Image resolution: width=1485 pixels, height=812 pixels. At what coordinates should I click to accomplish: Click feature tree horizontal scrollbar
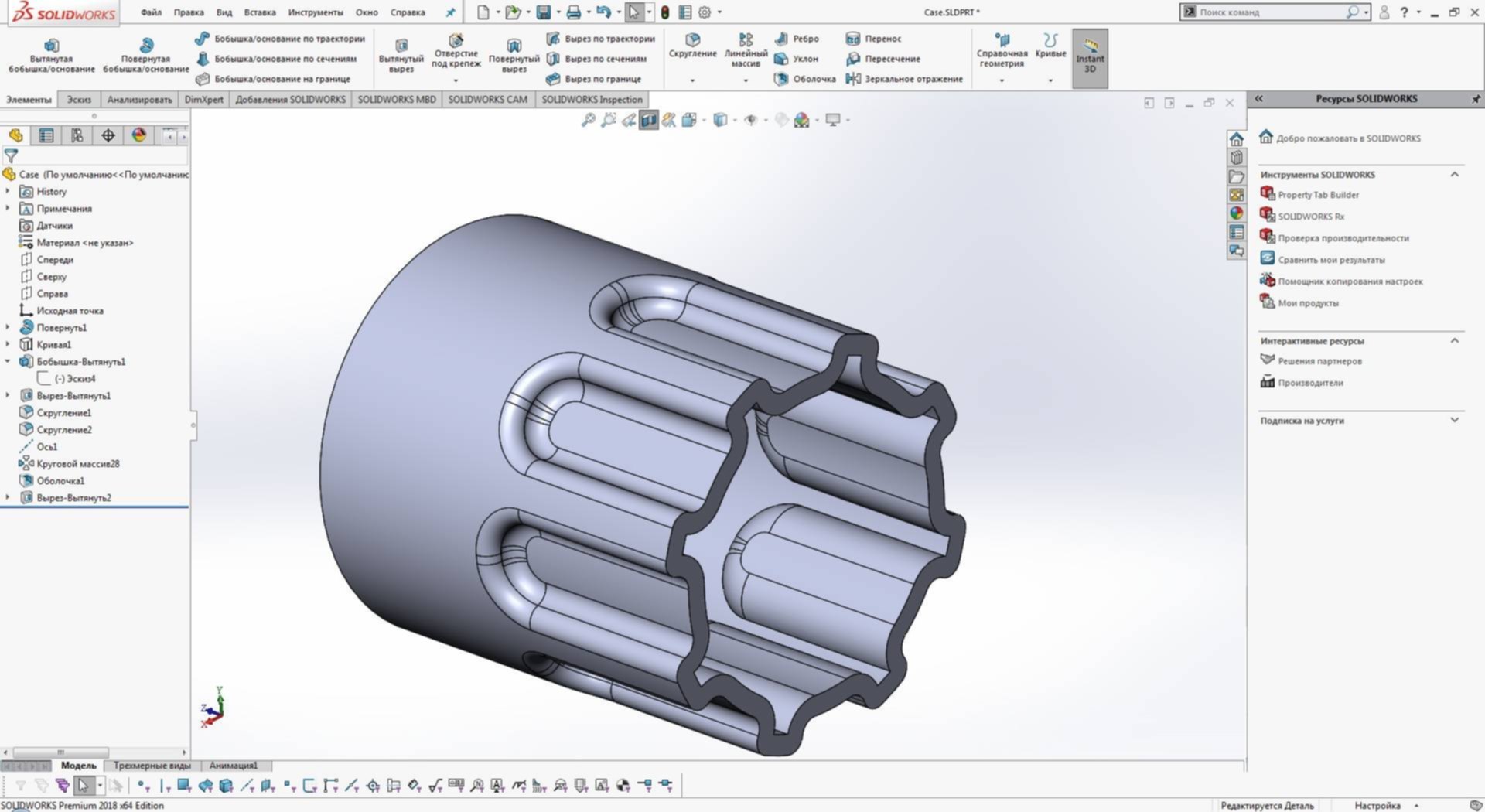tap(60, 752)
